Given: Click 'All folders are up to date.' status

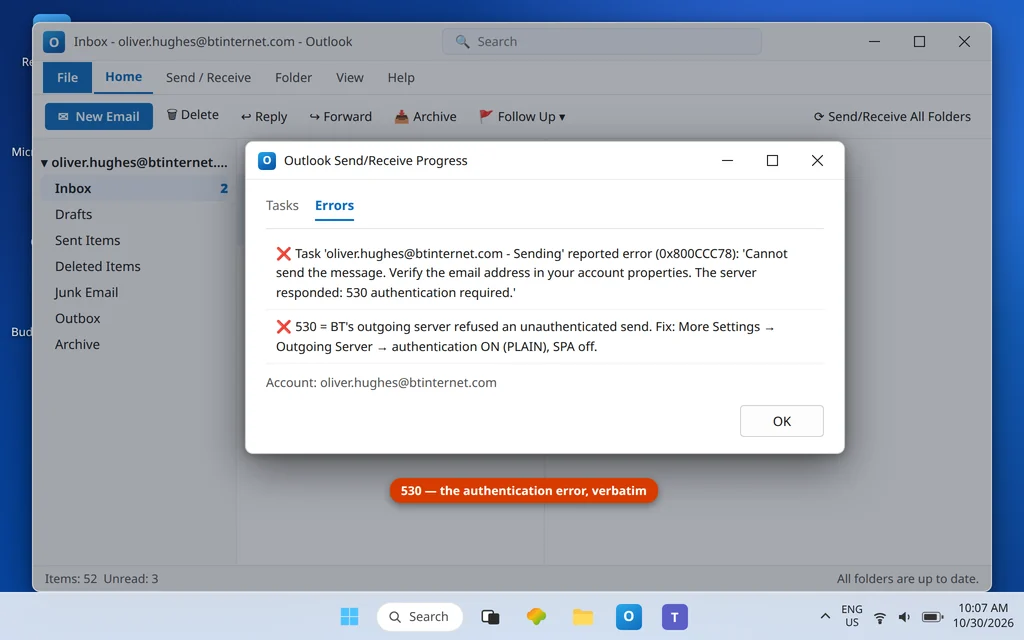Looking at the screenshot, I should click(x=908, y=579).
